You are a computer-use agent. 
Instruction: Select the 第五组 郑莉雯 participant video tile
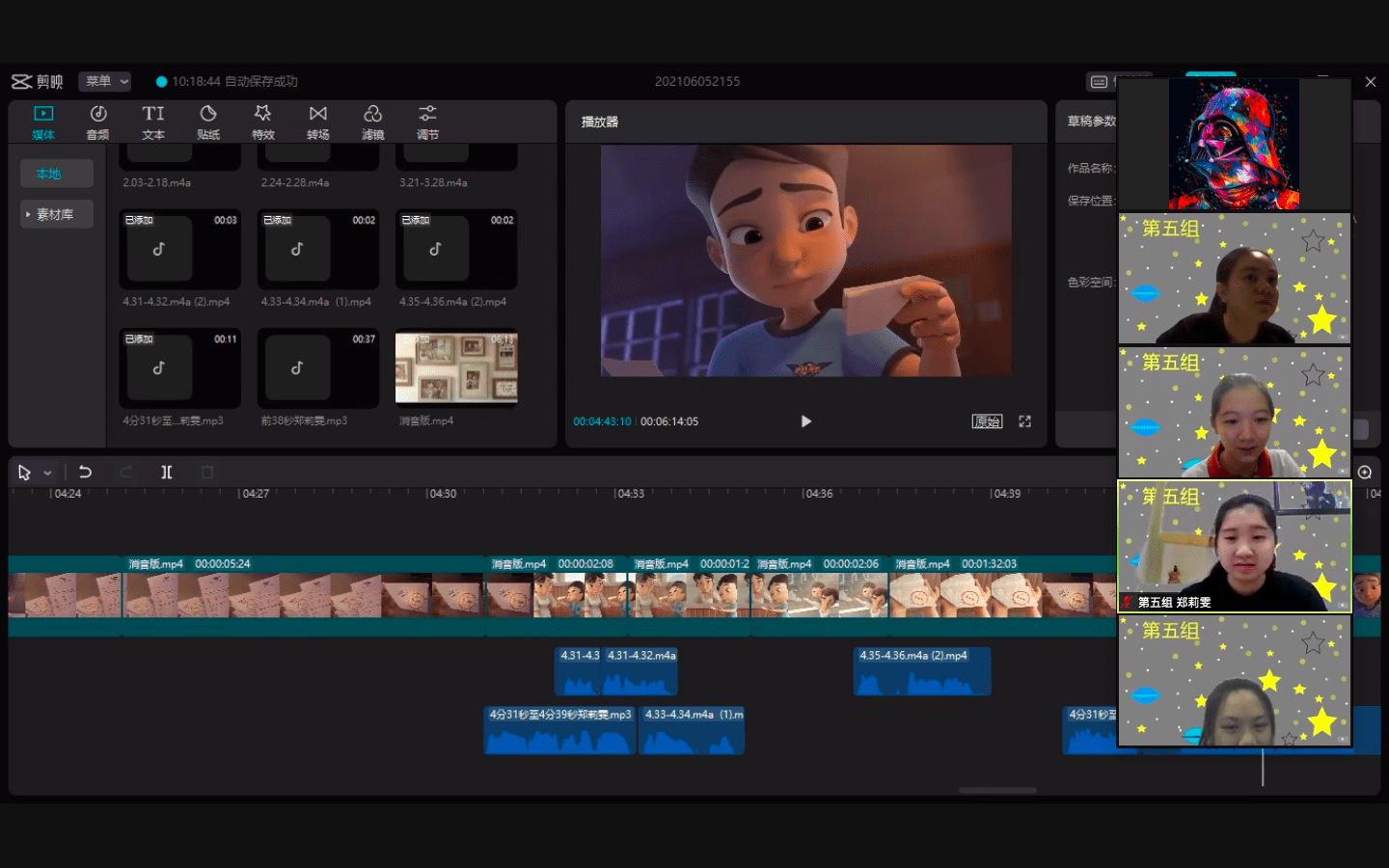point(1235,546)
